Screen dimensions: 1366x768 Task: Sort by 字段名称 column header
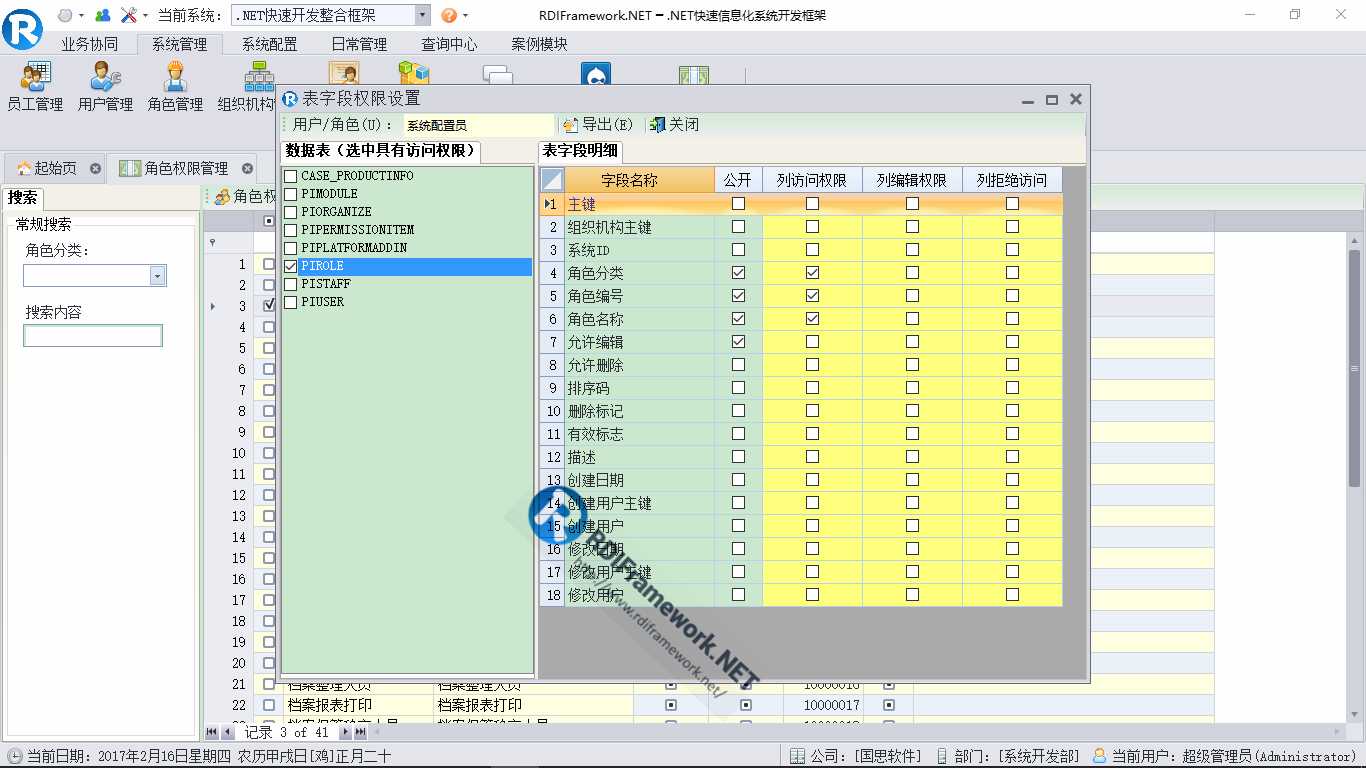tap(640, 180)
